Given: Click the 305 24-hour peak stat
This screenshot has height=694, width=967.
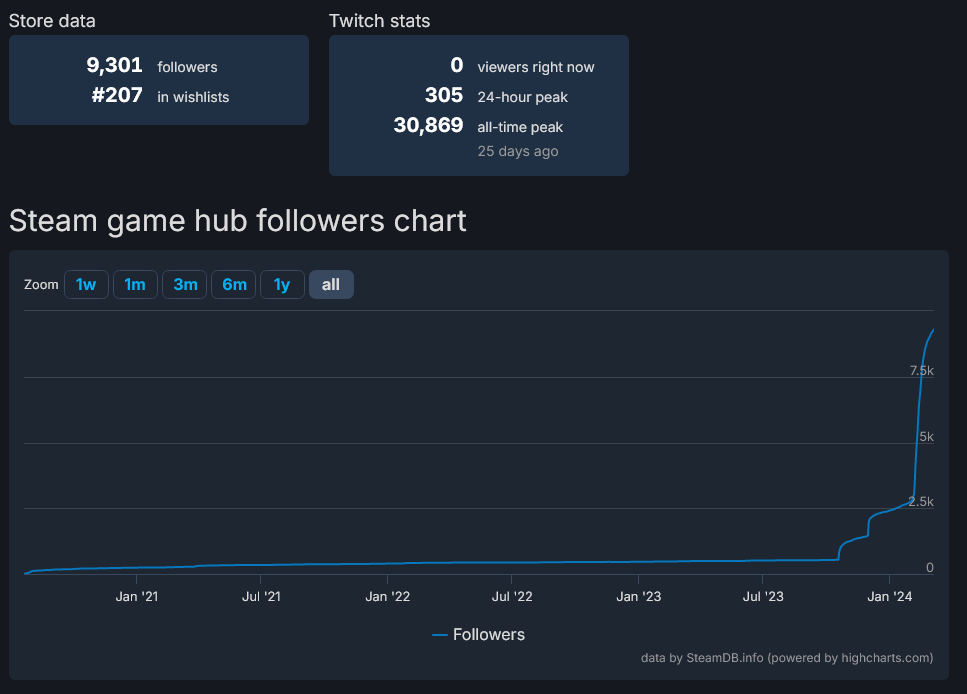Looking at the screenshot, I should click(444, 96).
